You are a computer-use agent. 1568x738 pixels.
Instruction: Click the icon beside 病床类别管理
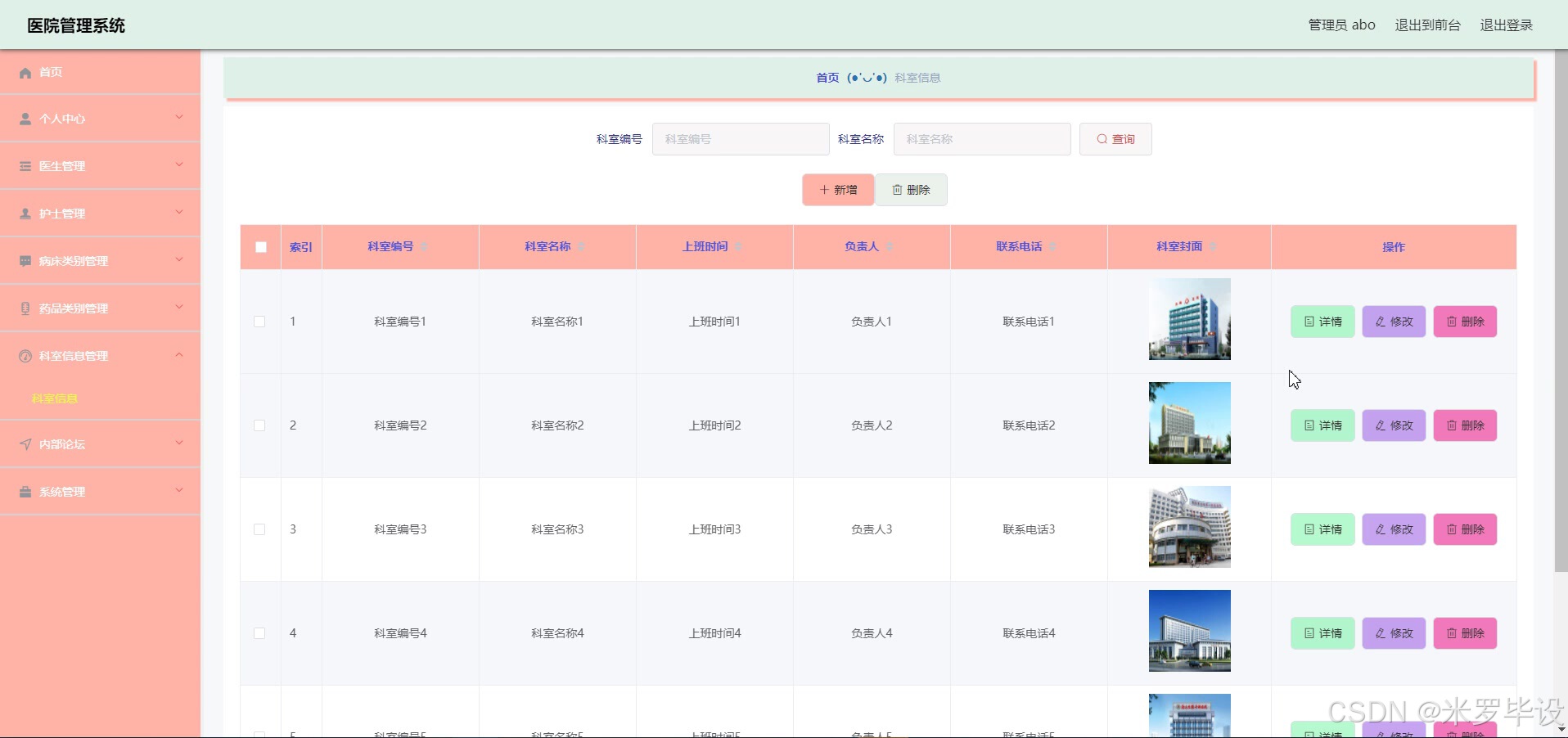[x=25, y=261]
